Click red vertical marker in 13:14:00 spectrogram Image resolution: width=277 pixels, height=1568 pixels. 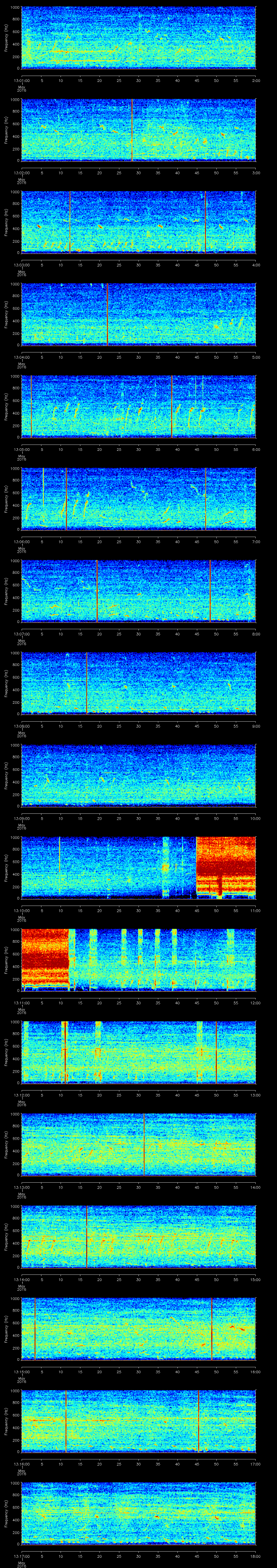87,1237
